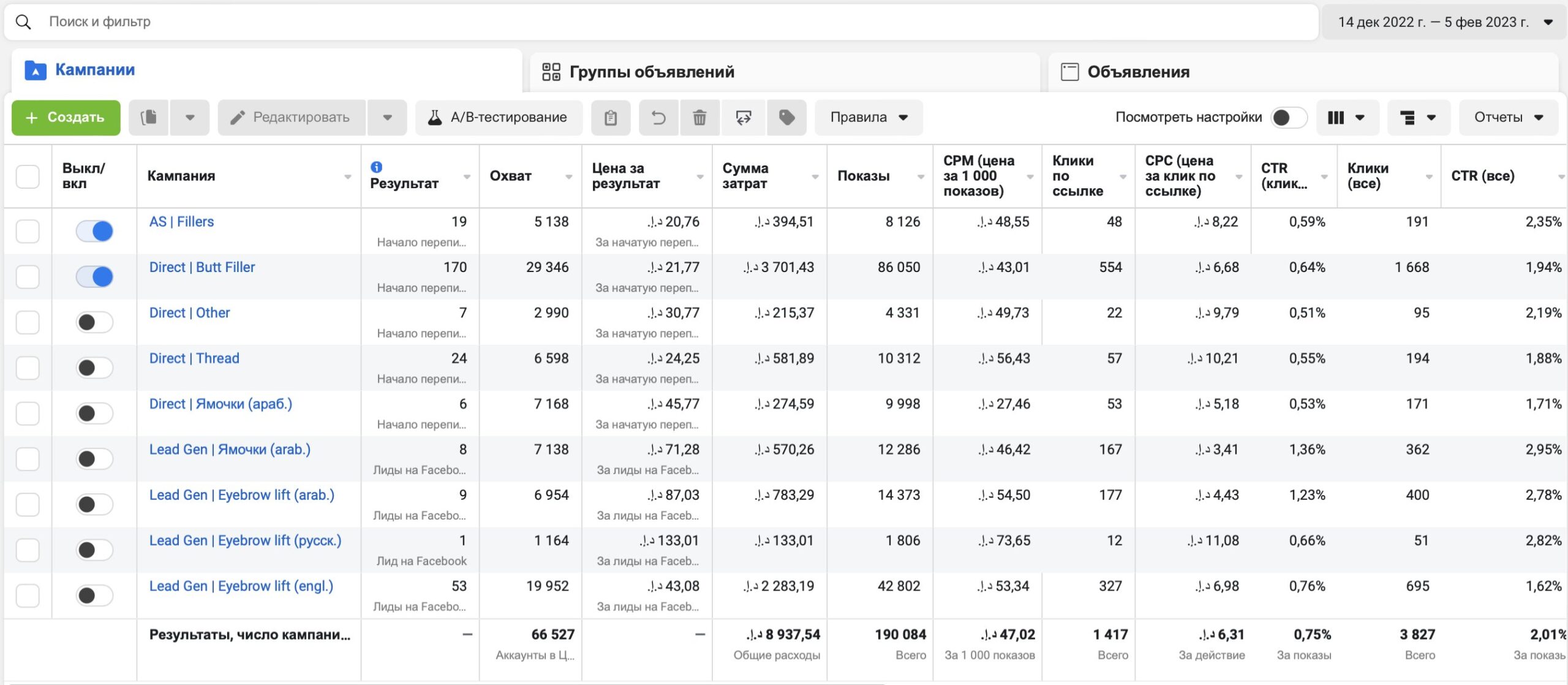Click the clipboard paste icon
This screenshot has width=1568, height=685.
pyautogui.click(x=610, y=117)
